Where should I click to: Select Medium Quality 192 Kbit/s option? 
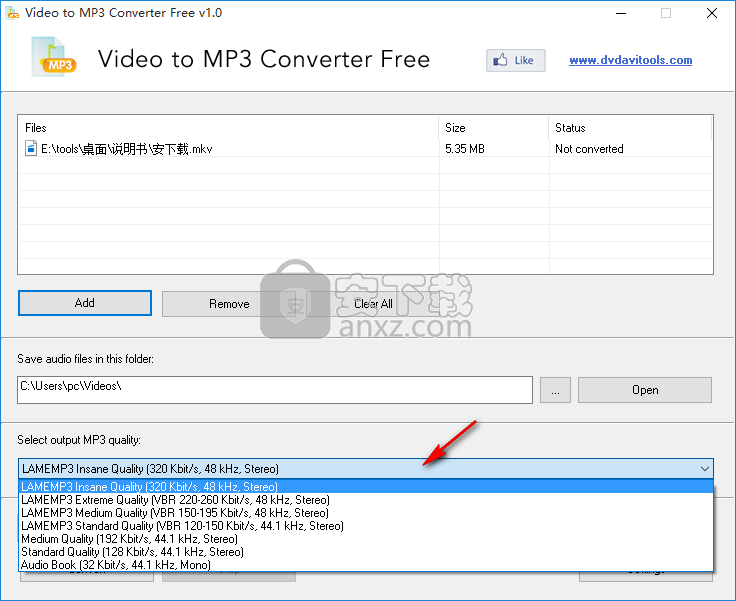coord(366,539)
